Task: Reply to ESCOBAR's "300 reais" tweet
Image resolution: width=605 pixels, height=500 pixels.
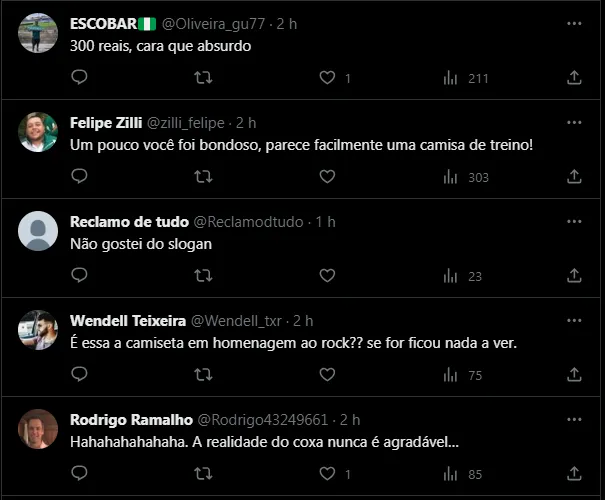Action: coord(79,77)
